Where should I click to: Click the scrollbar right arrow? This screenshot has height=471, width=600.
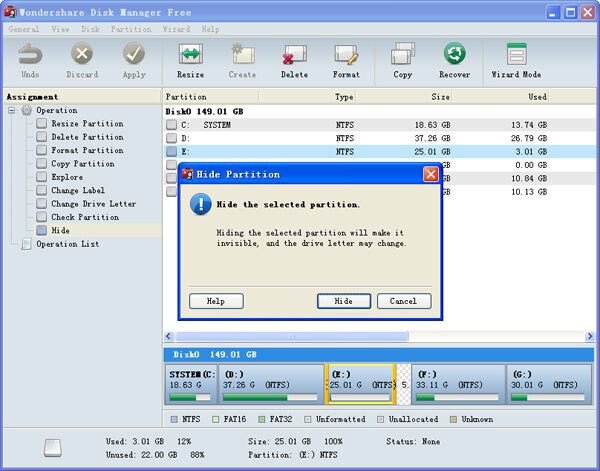pyautogui.click(x=590, y=336)
